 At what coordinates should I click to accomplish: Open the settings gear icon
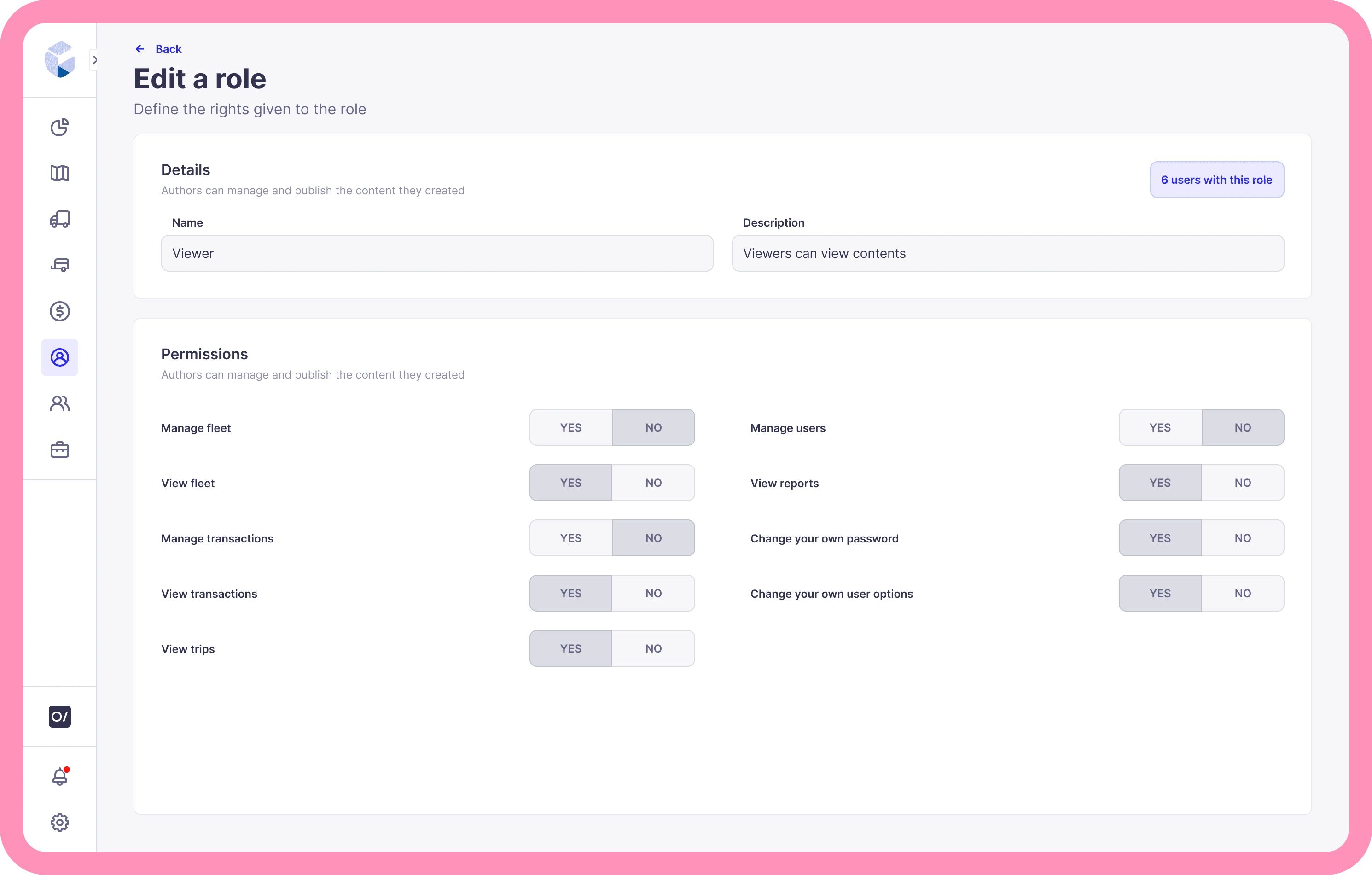pyautogui.click(x=59, y=822)
